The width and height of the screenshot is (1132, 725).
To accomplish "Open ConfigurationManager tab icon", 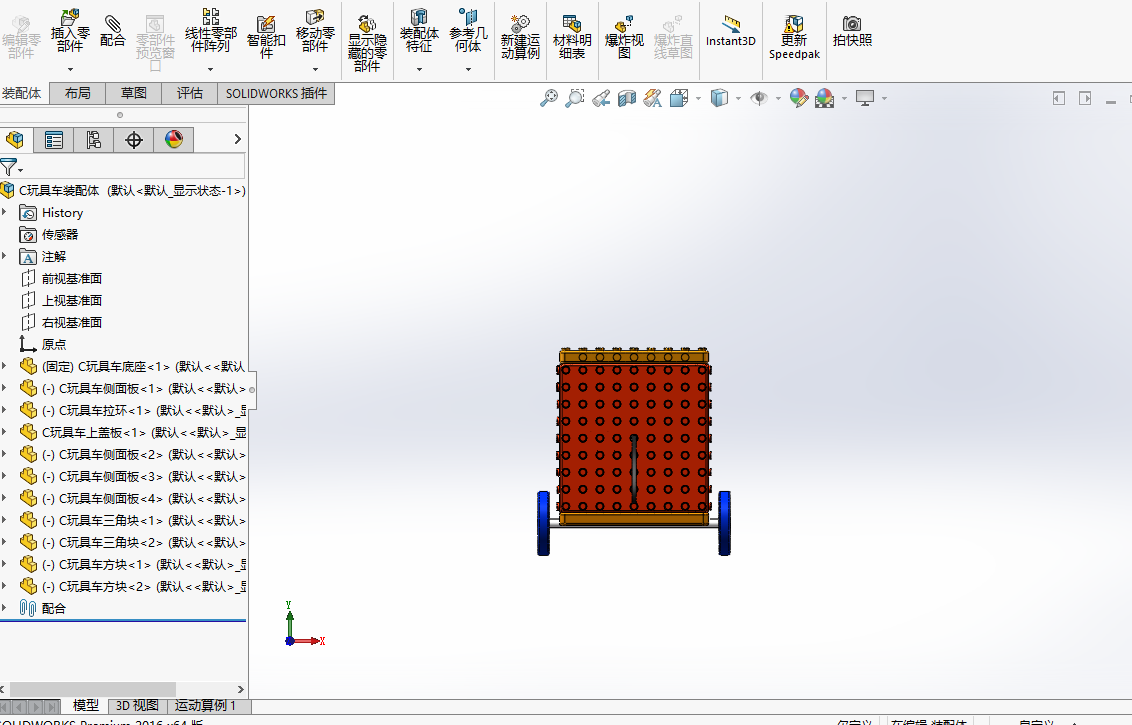I will (93, 139).
